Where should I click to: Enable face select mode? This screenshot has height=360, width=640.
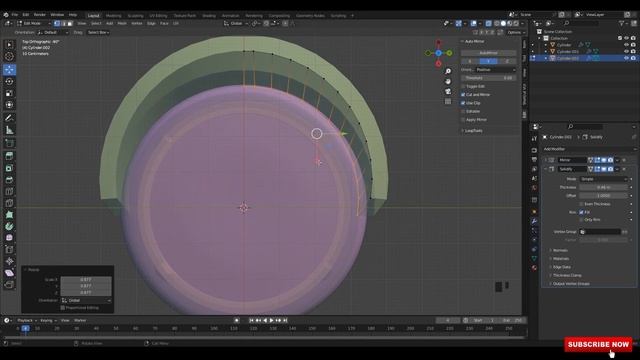(x=70, y=23)
